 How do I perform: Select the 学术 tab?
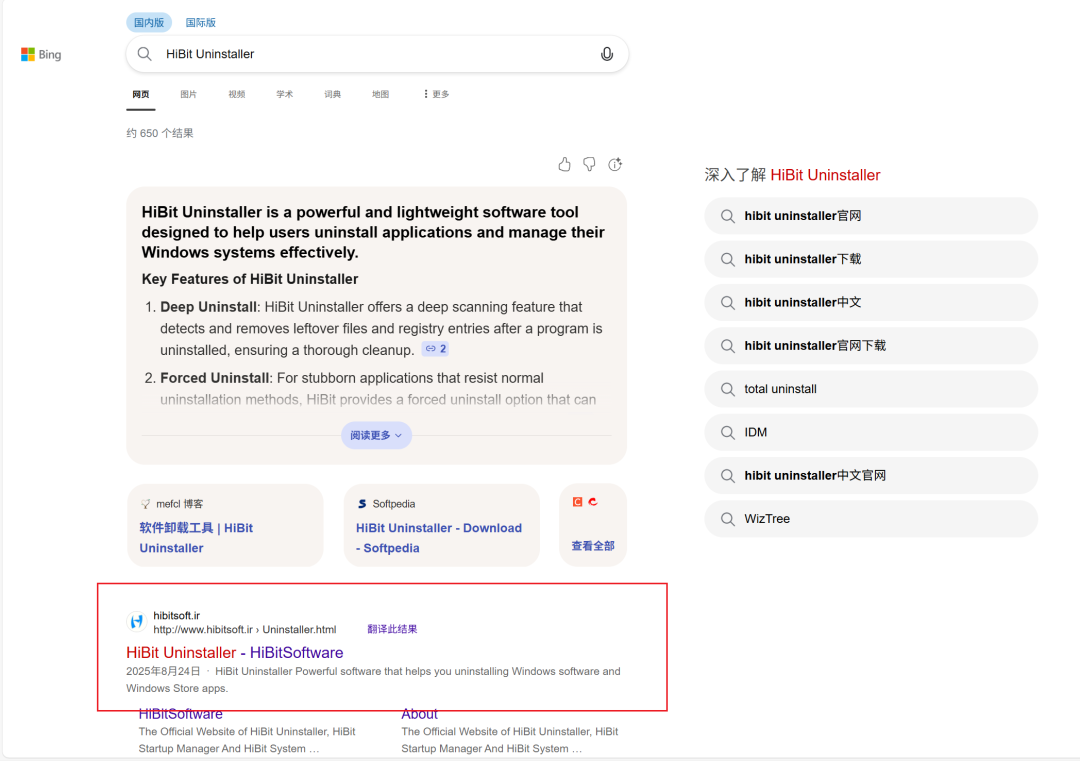(x=284, y=94)
